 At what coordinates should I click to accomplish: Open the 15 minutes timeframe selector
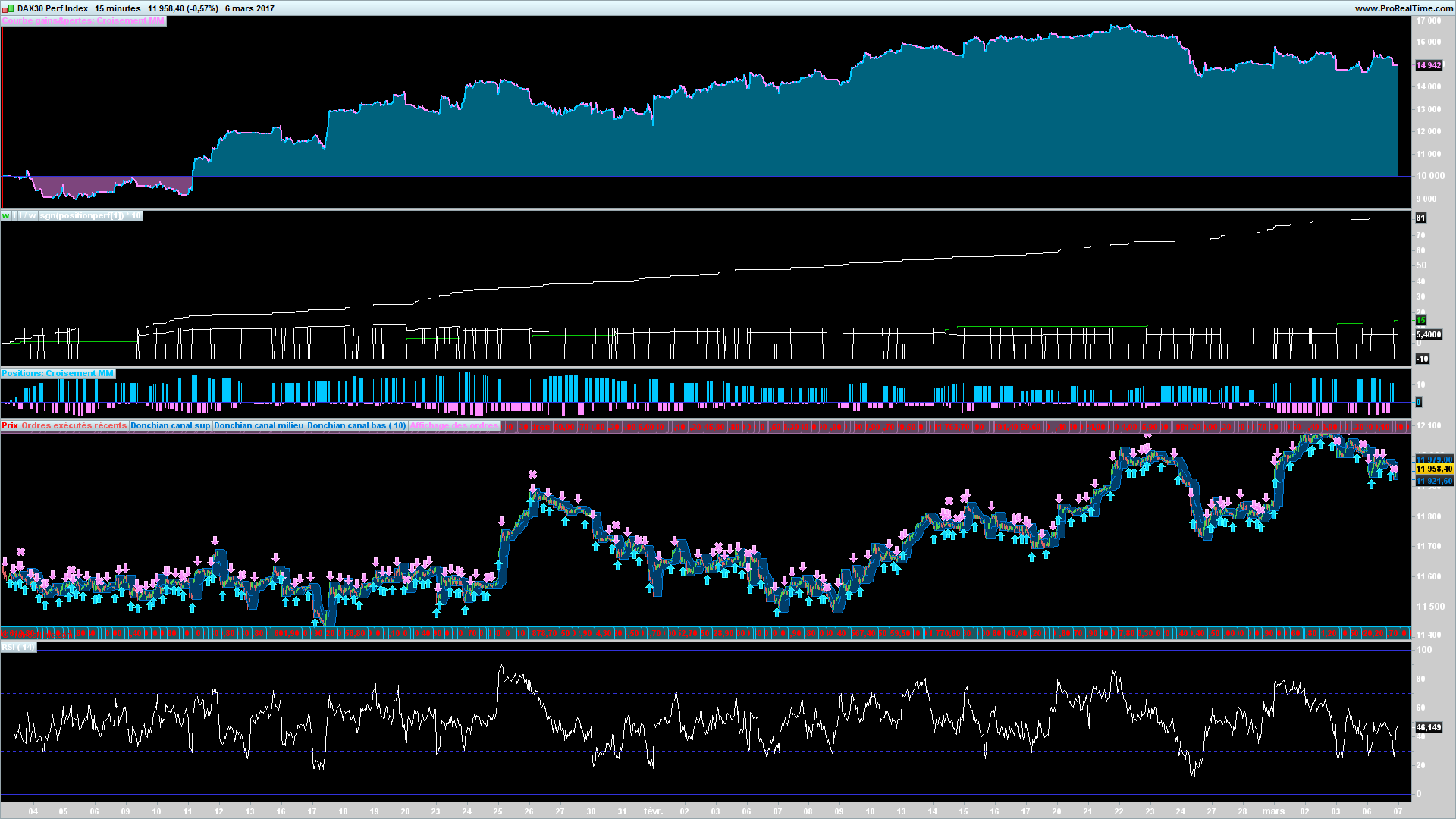pos(118,8)
